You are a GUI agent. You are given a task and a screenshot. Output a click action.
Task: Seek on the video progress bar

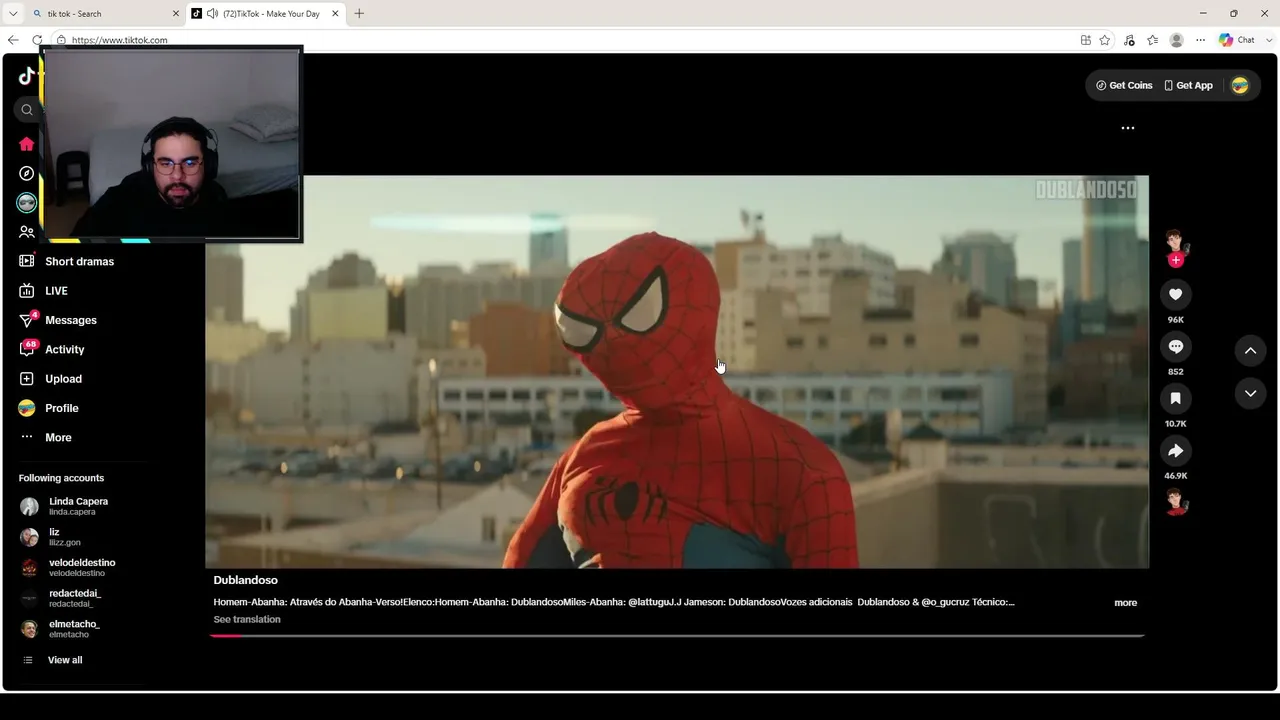coord(677,636)
